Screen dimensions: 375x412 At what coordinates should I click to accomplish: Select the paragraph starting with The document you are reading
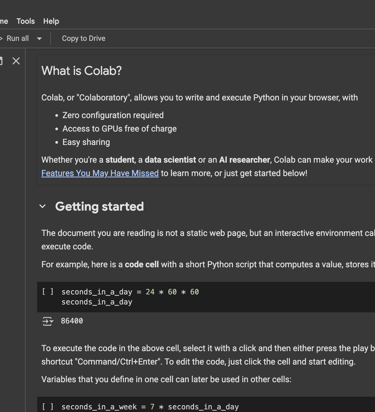tap(208, 240)
